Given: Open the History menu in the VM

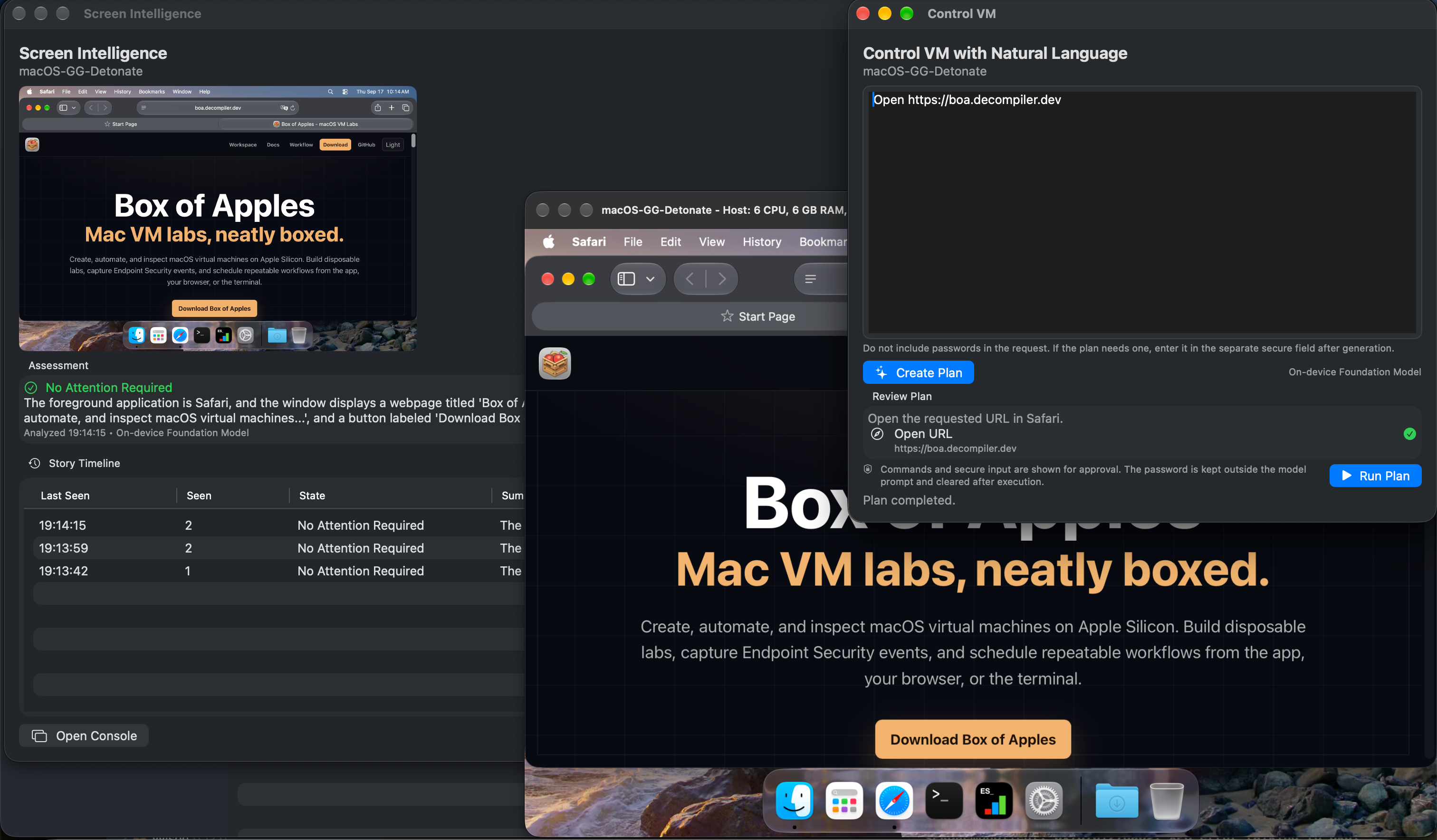Looking at the screenshot, I should 762,242.
